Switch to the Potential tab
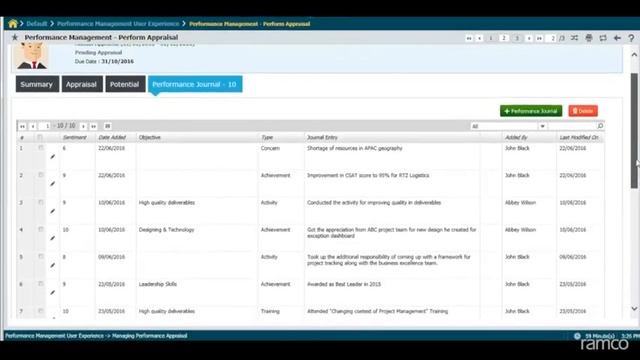Viewport: 640px width, 360px height. tap(125, 84)
